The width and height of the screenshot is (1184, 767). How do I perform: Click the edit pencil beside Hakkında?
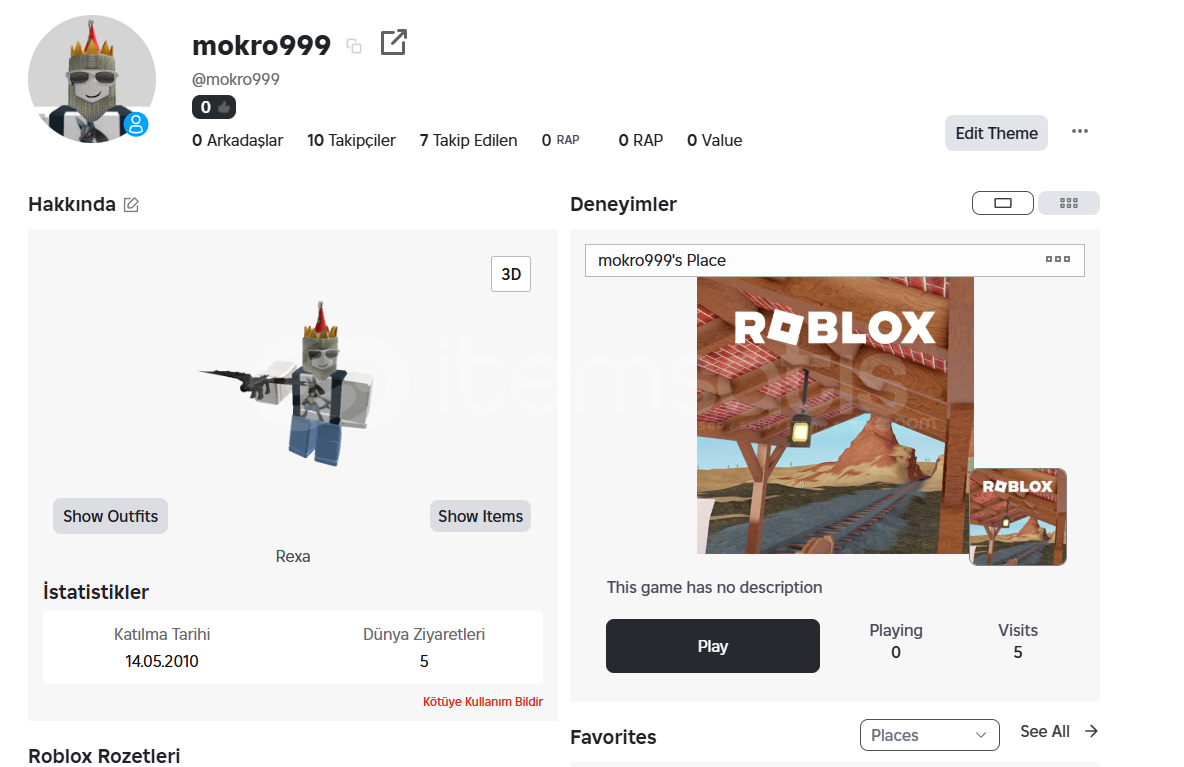(131, 205)
